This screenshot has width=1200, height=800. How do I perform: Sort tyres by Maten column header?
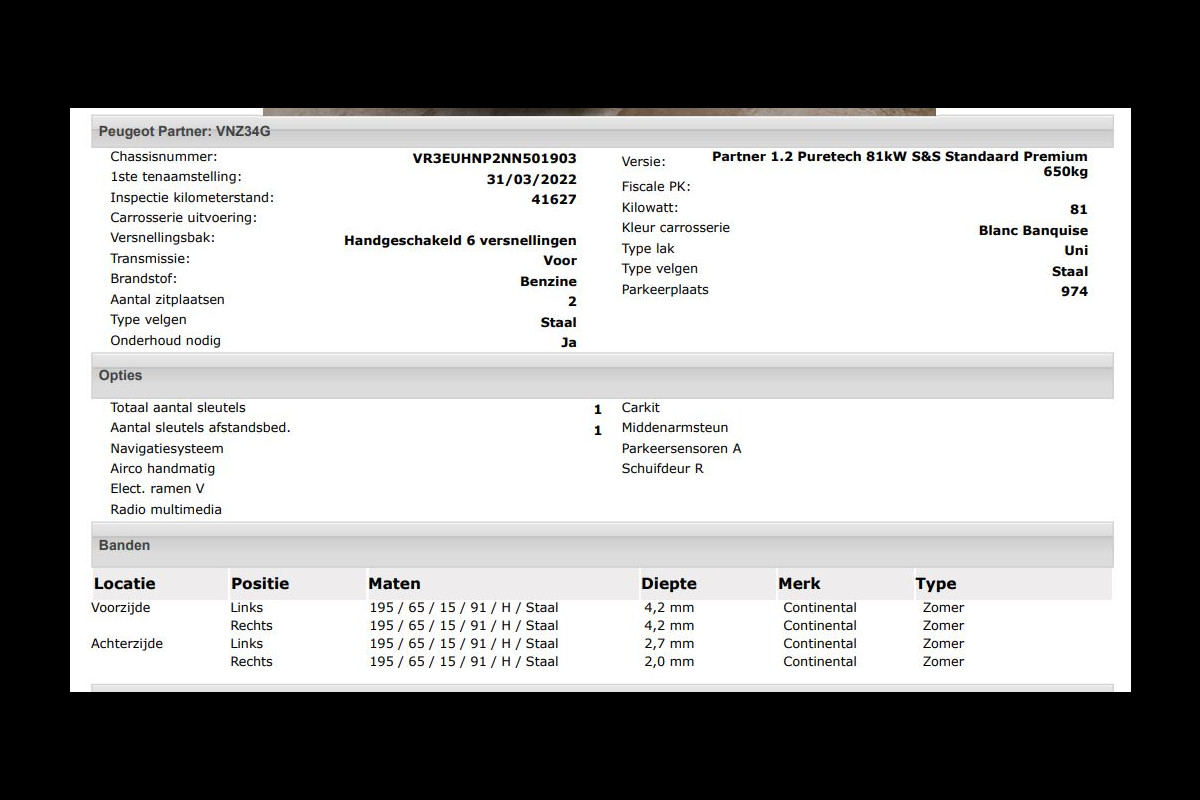[x=394, y=584]
